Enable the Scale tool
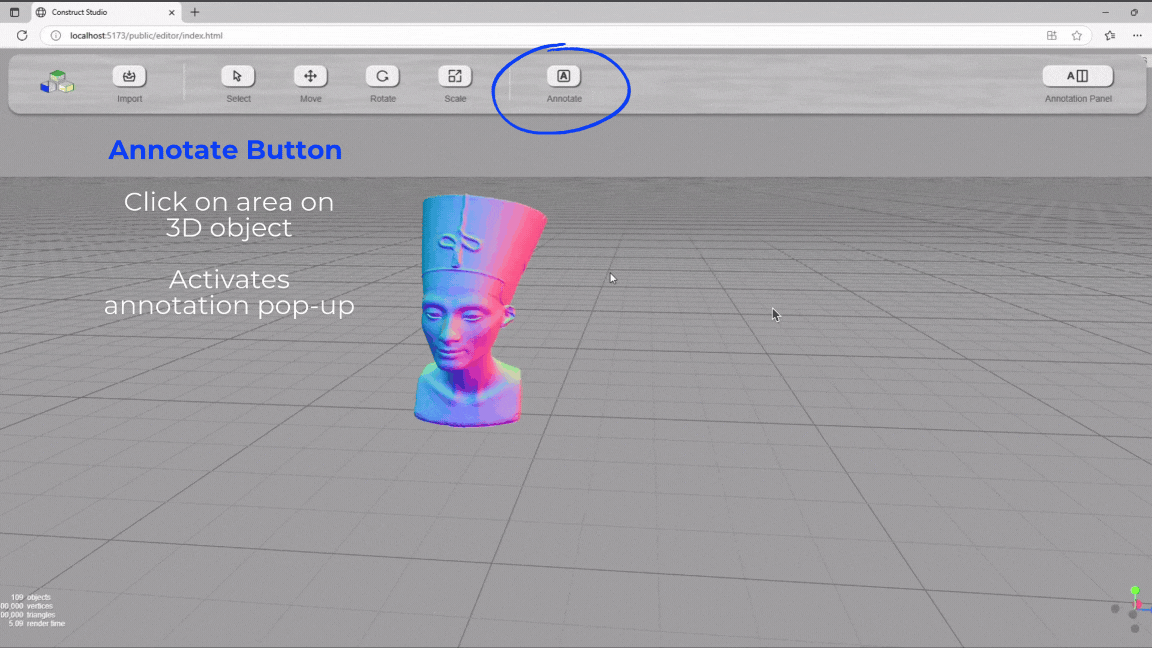Image resolution: width=1152 pixels, height=648 pixels. pos(455,76)
